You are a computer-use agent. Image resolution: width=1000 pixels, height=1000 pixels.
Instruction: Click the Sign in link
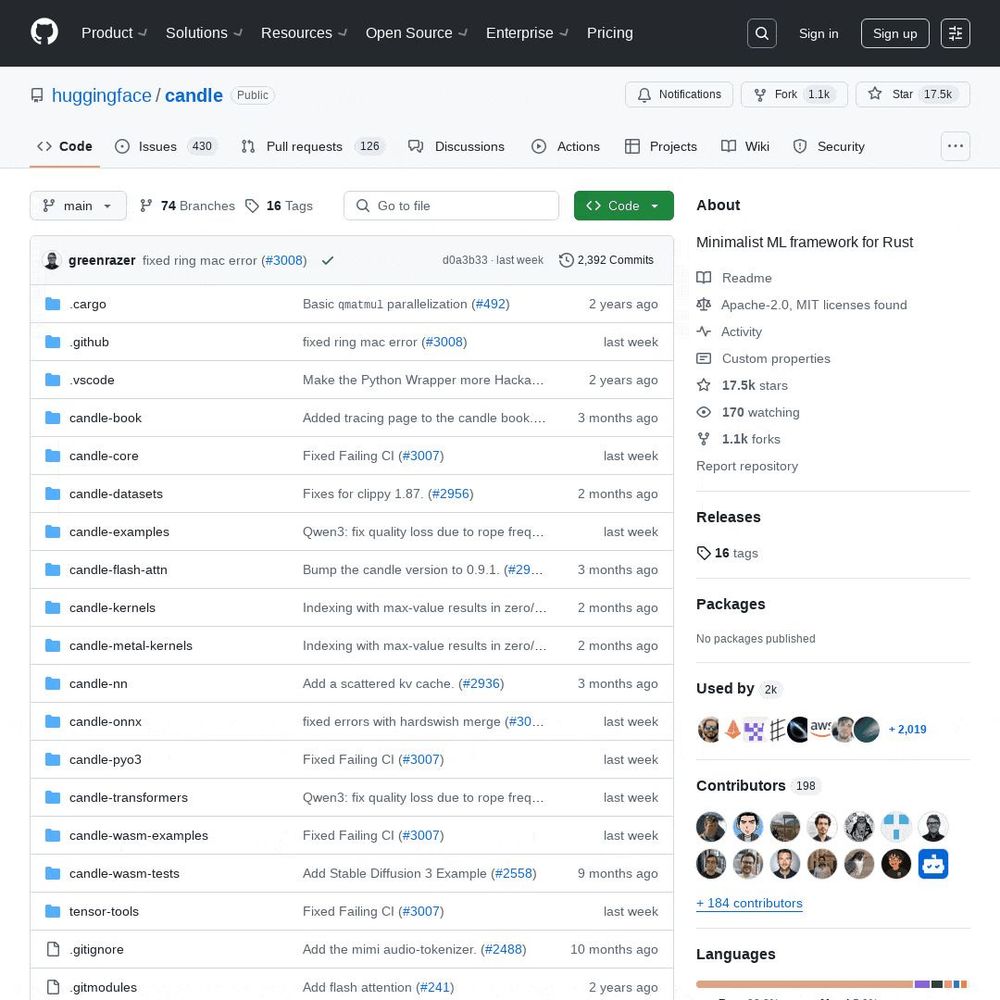point(818,33)
